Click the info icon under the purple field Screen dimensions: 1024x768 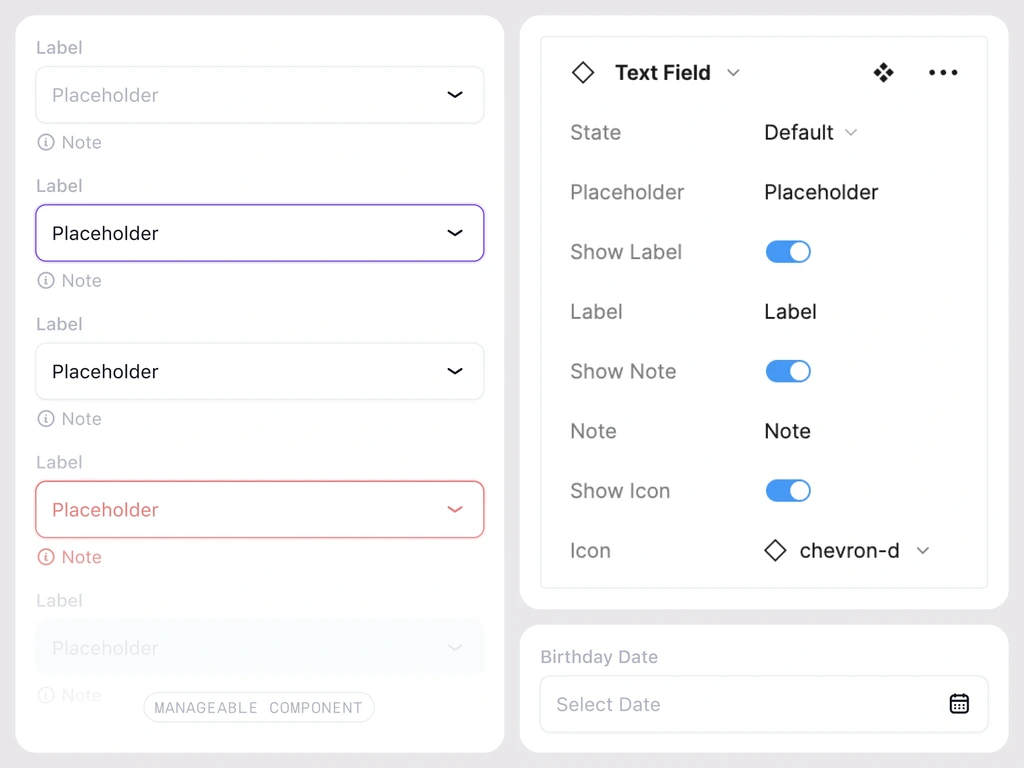point(46,281)
